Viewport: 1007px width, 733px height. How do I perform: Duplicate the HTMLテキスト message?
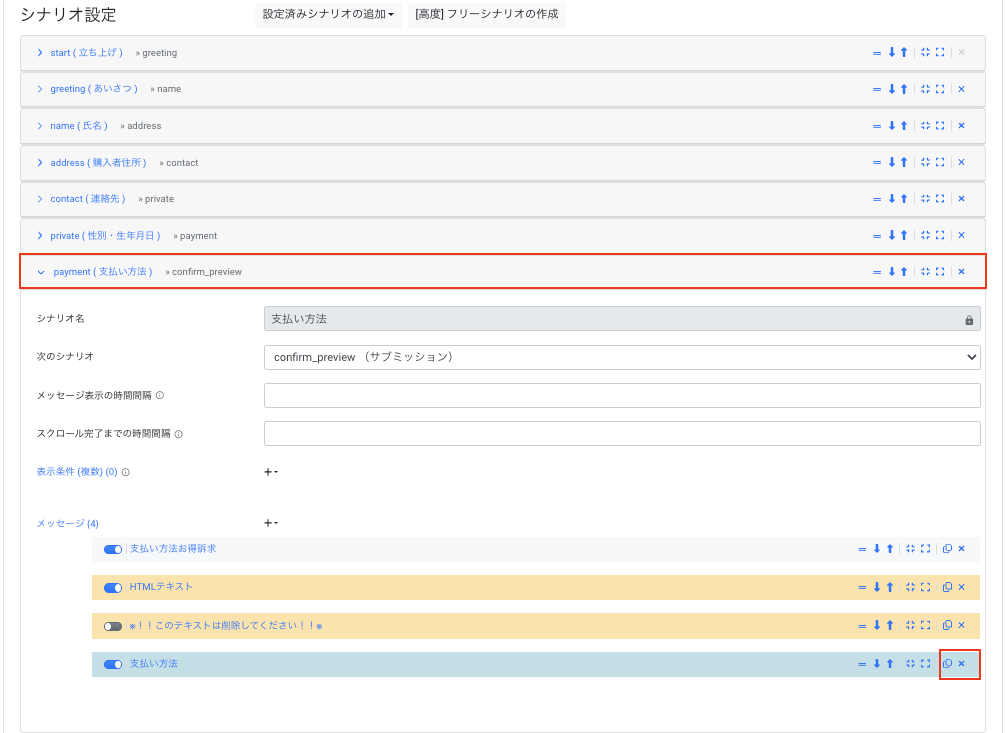pos(947,587)
